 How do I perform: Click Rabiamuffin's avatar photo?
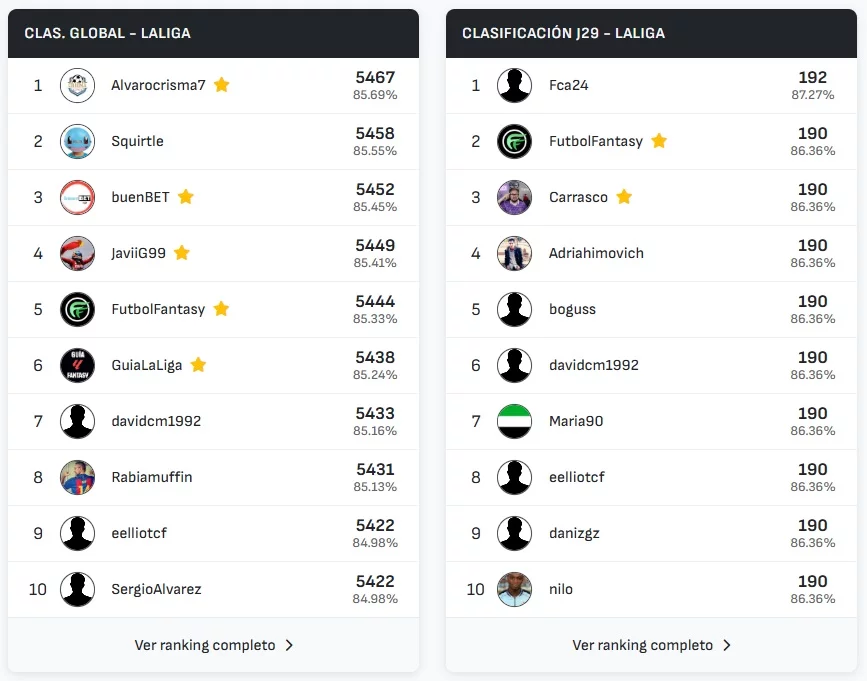click(x=77, y=477)
